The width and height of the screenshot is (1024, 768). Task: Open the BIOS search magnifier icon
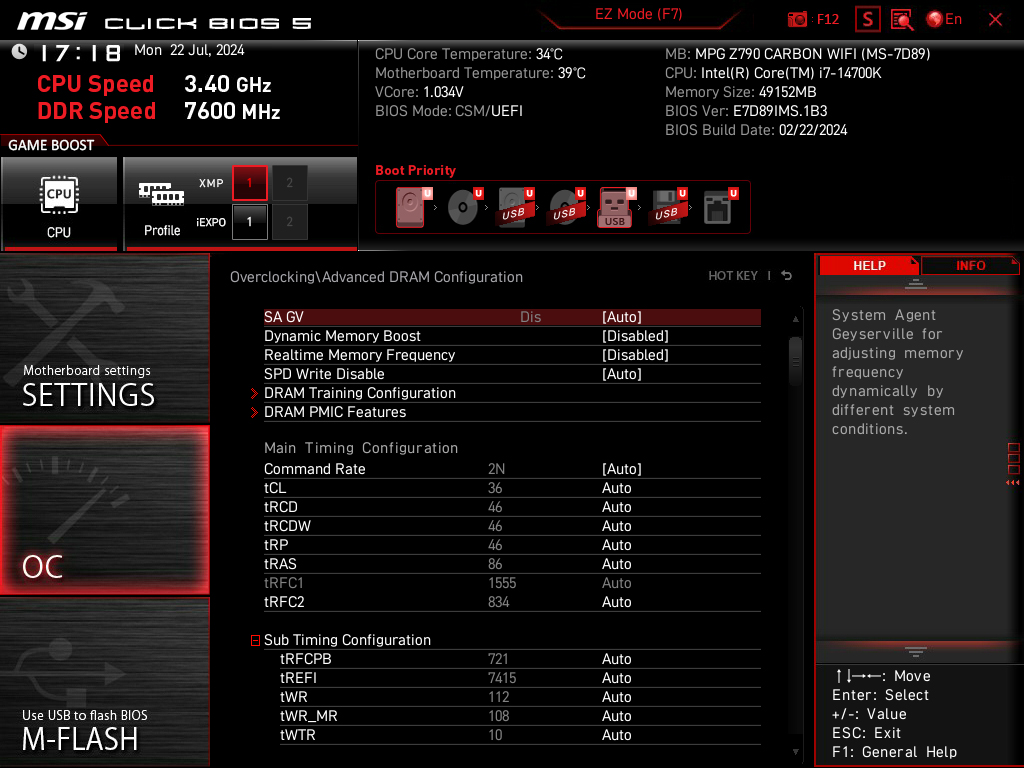tap(902, 19)
